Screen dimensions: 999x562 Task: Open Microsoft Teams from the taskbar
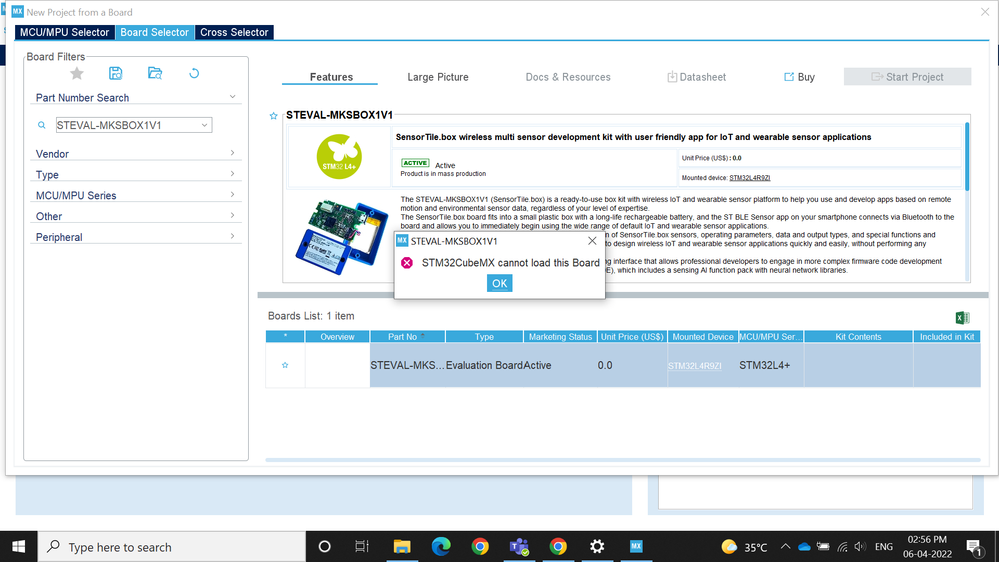coord(519,547)
